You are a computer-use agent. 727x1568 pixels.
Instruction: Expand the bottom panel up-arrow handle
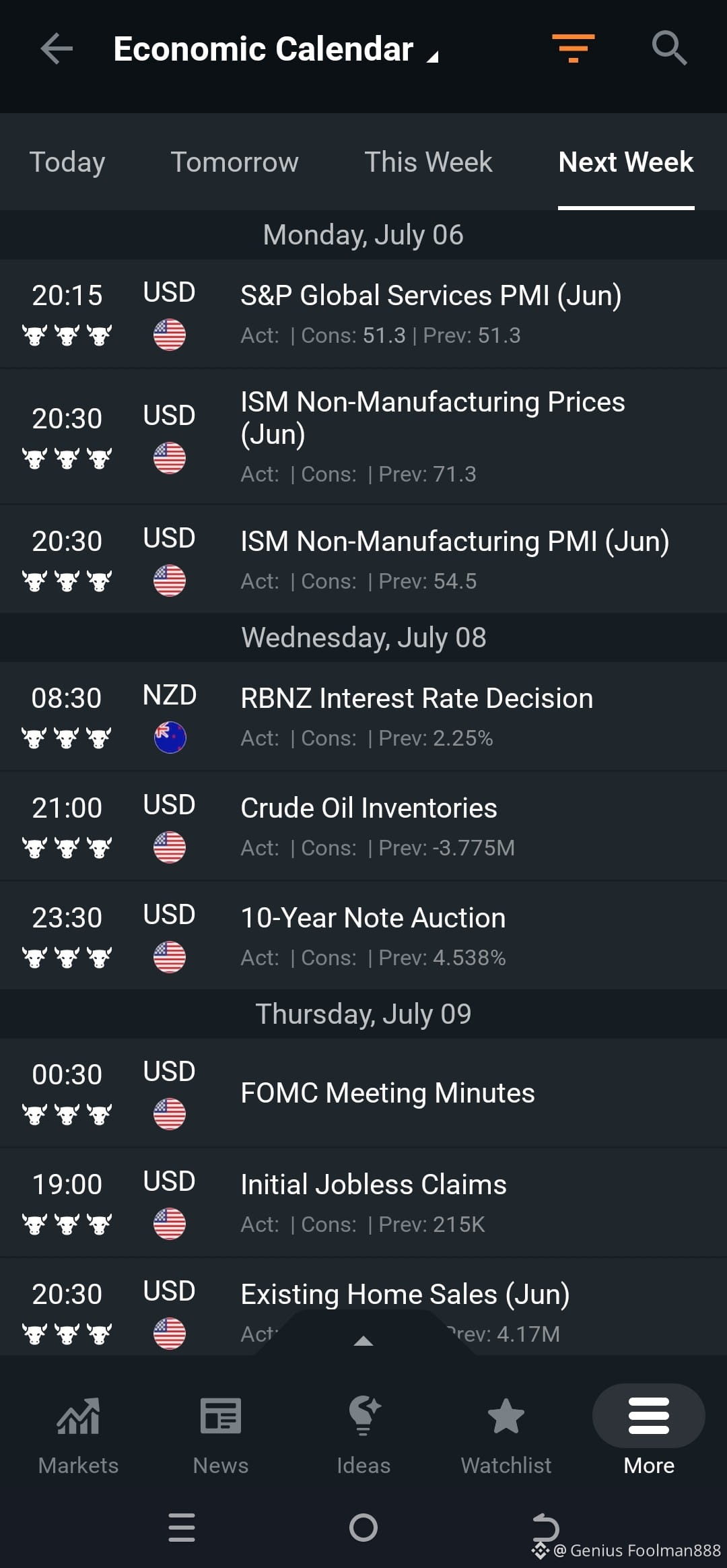click(363, 1341)
